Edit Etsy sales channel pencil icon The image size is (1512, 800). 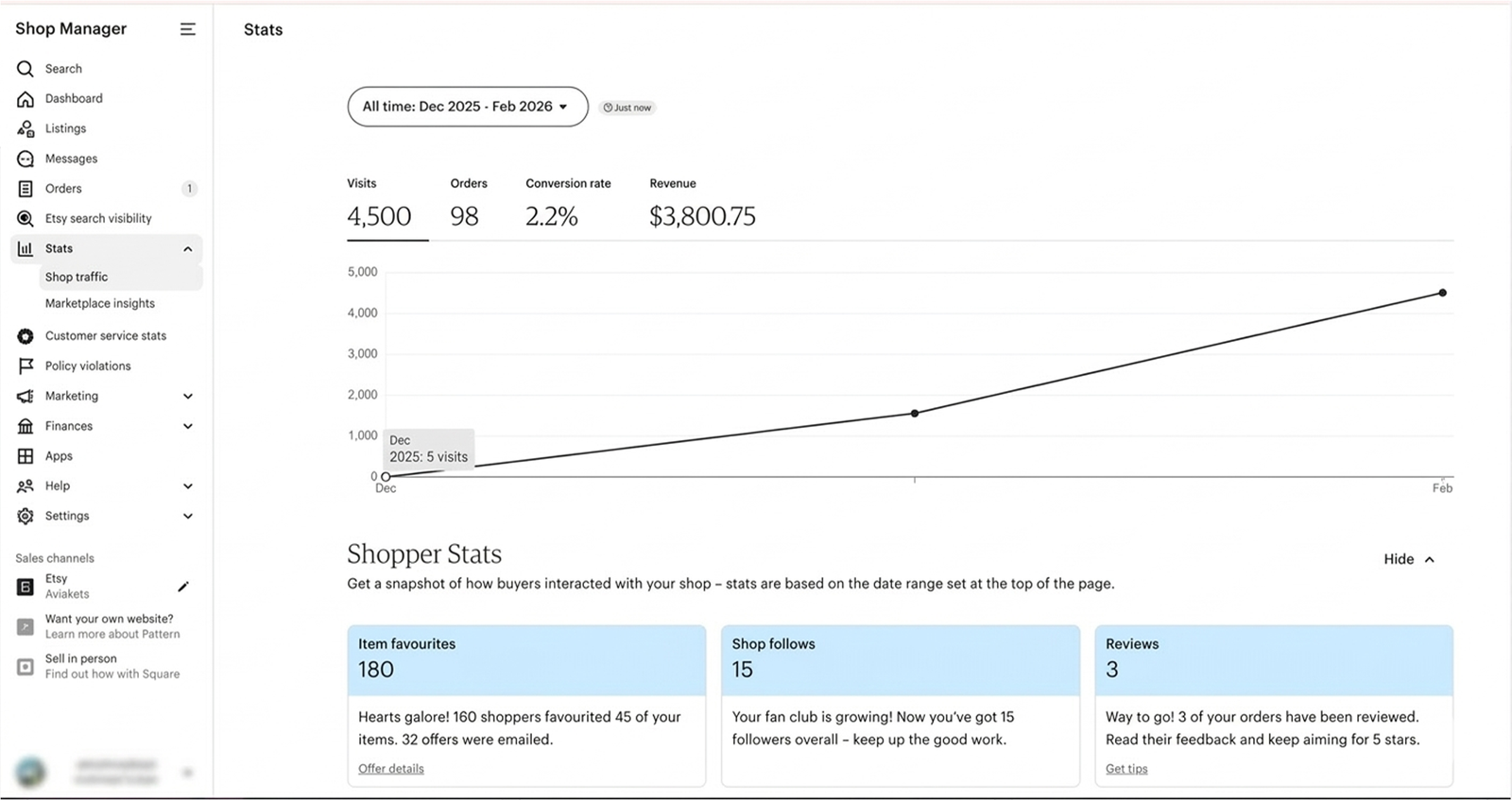[x=183, y=587]
